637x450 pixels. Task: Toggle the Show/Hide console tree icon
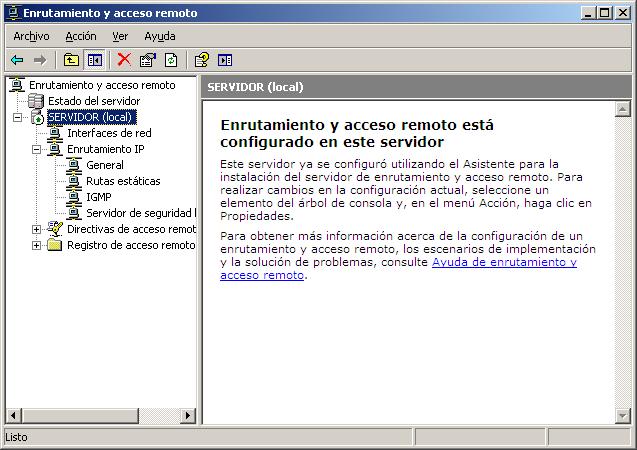point(94,60)
